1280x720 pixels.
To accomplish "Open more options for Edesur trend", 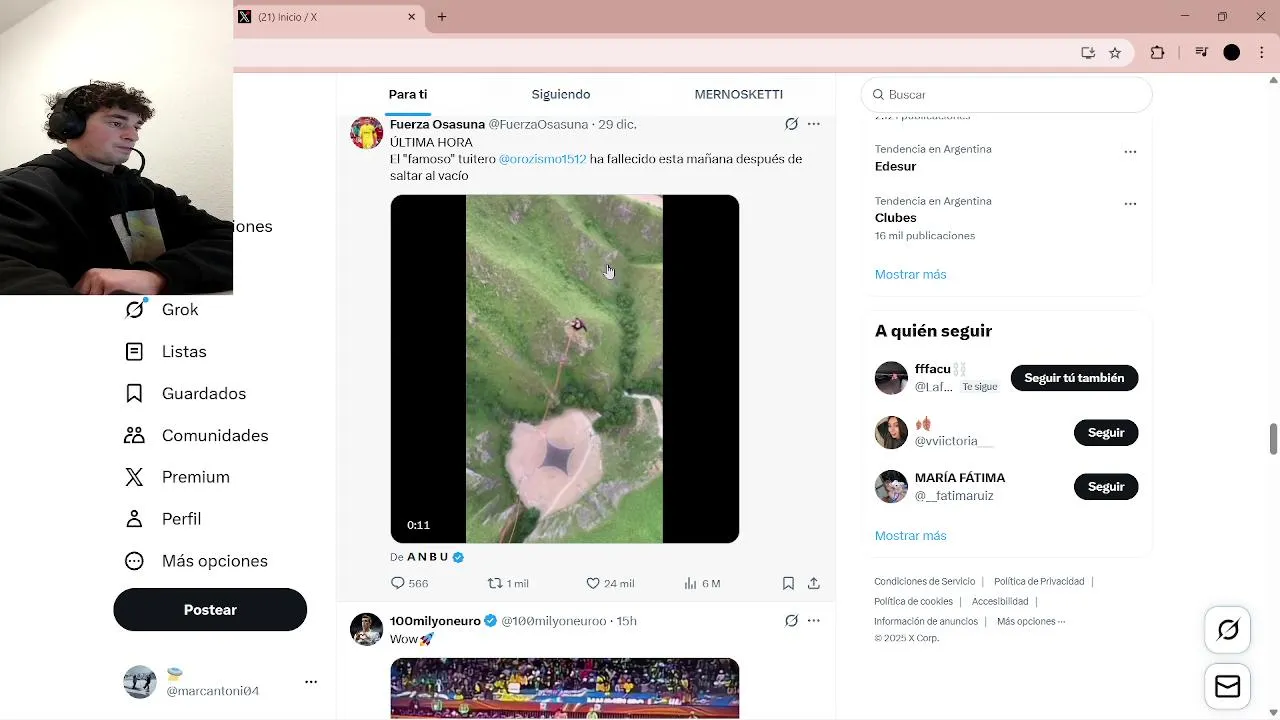I will point(1130,152).
